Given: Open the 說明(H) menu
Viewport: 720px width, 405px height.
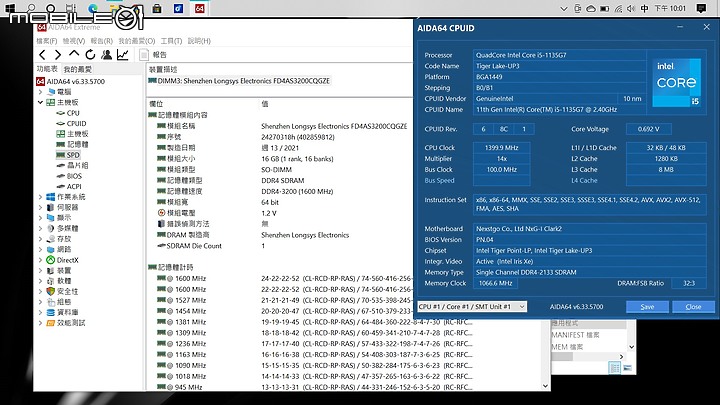Looking at the screenshot, I should tap(199, 41).
